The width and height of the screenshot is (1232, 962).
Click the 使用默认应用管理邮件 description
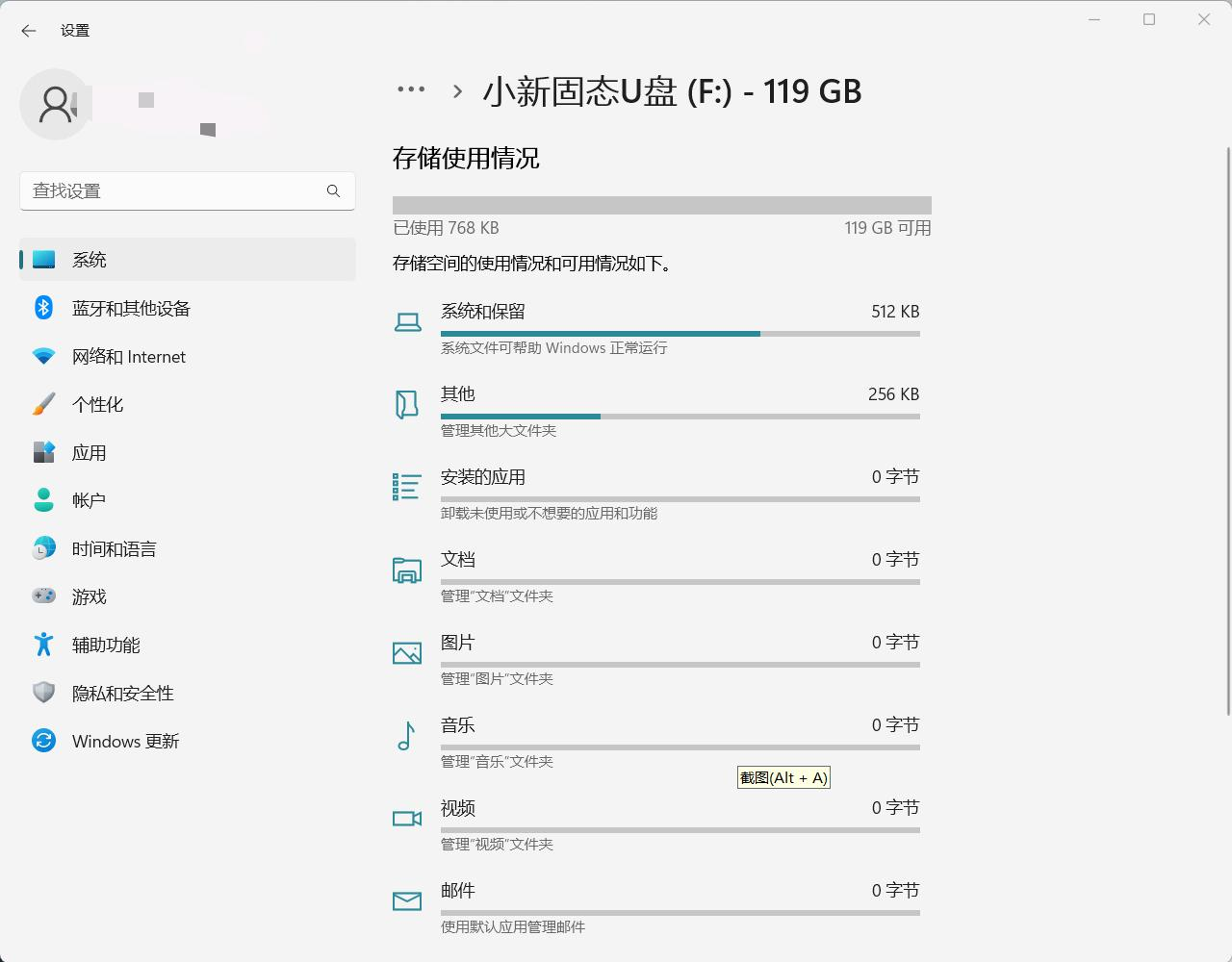pyautogui.click(x=513, y=927)
